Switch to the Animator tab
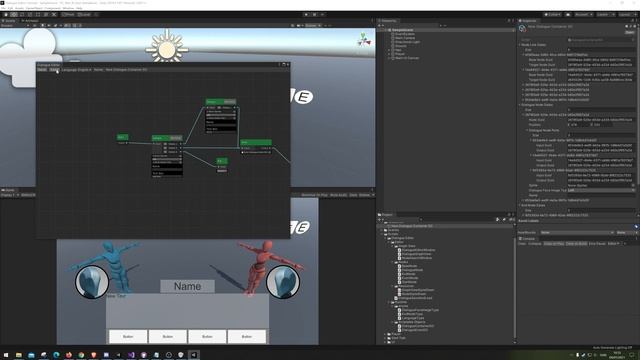Screen dimensions: 640x360 [x=30, y=20]
